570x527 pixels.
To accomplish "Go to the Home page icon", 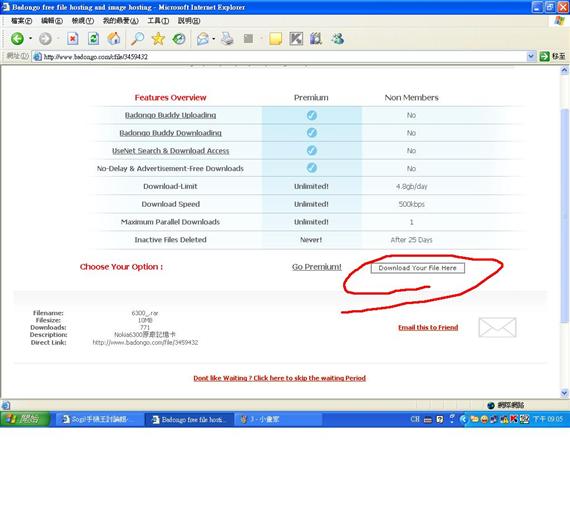I will tap(114, 39).
